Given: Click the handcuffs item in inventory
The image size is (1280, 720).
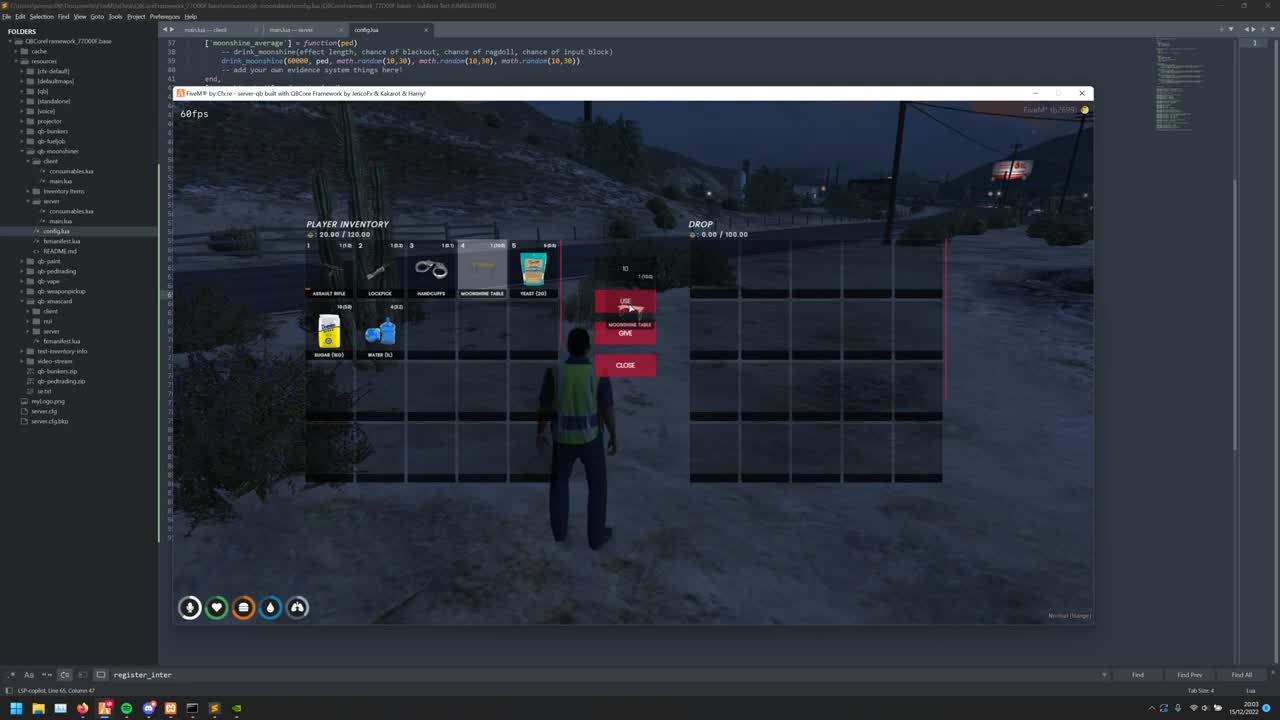Looking at the screenshot, I should pos(431,271).
